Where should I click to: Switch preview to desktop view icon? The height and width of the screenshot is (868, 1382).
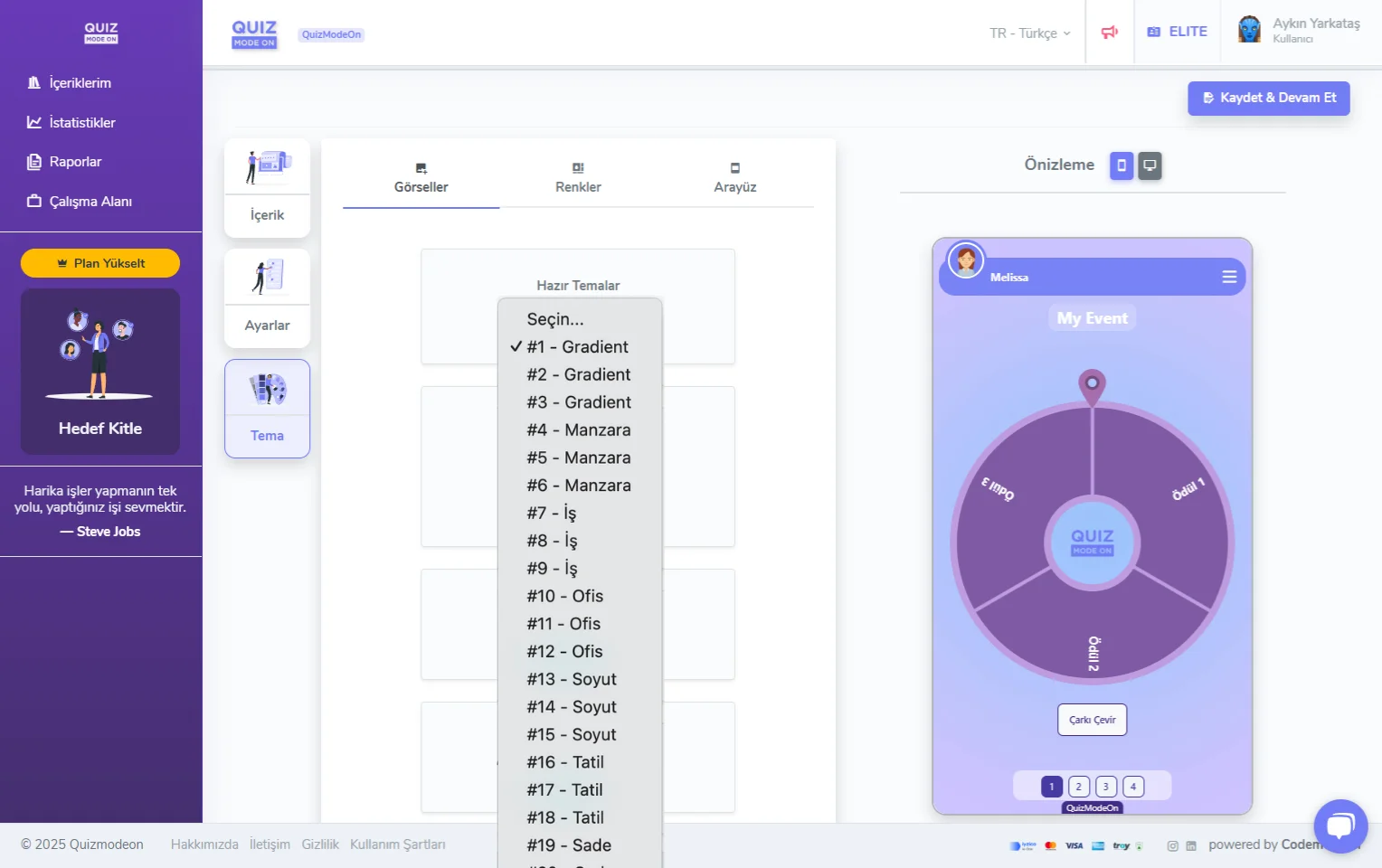click(x=1150, y=165)
